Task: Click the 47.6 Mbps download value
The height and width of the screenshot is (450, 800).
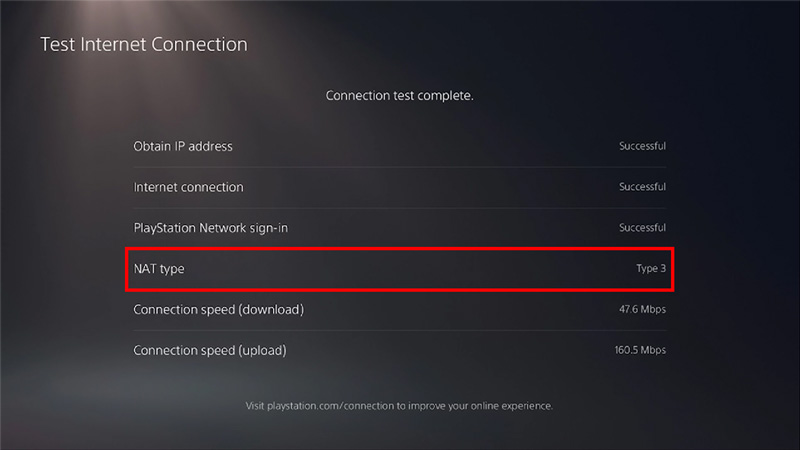Action: pyautogui.click(x=642, y=309)
